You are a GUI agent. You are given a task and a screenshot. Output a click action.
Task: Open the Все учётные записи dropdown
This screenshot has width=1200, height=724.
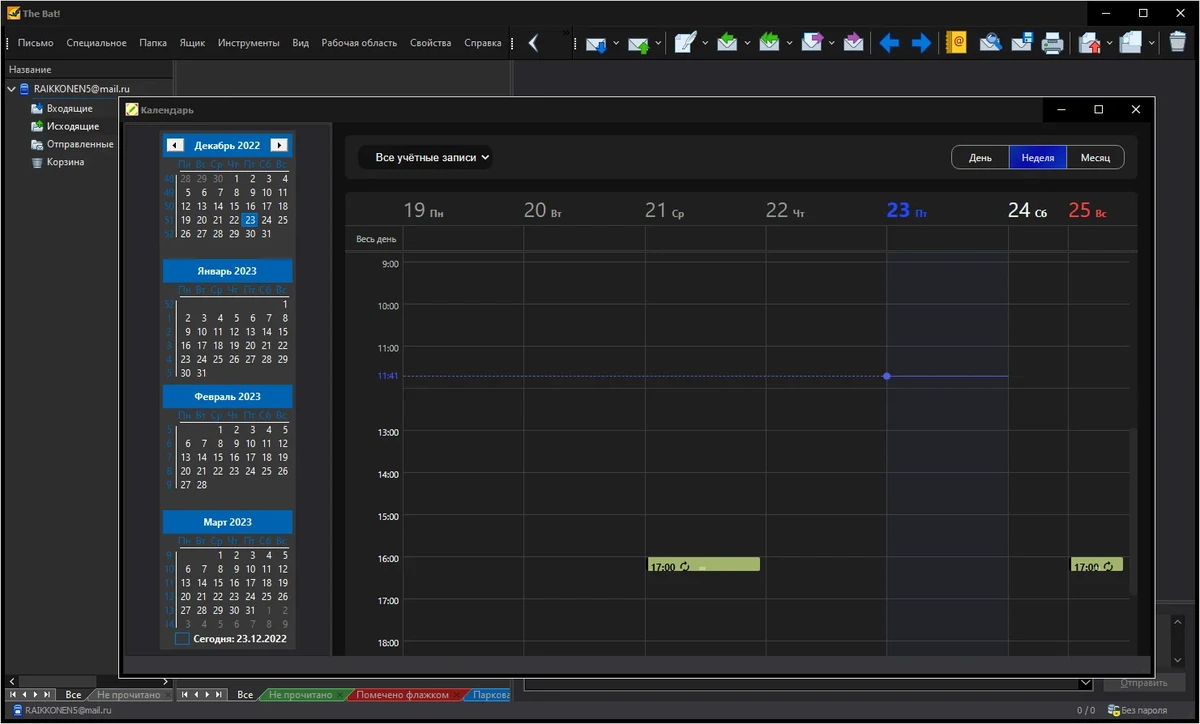426,157
